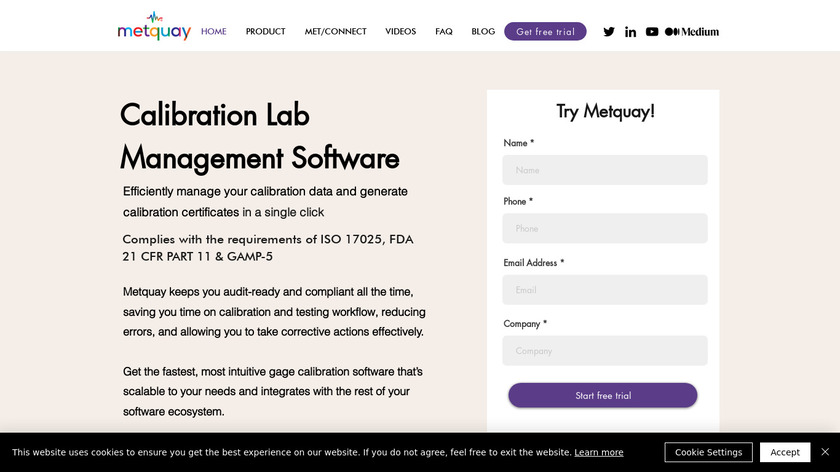Click the Get free trial button
Image resolution: width=840 pixels, height=472 pixels.
(x=545, y=32)
